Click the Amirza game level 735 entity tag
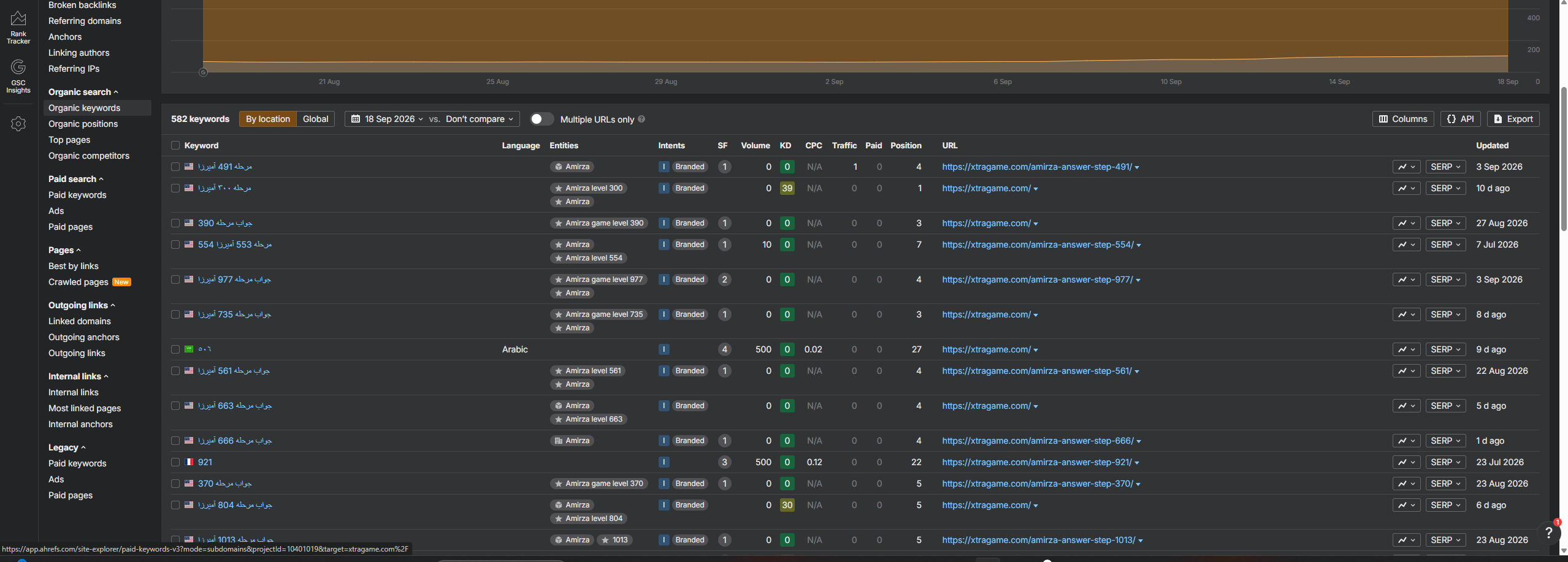Viewport: 1568px width, 562px height. pyautogui.click(x=599, y=314)
